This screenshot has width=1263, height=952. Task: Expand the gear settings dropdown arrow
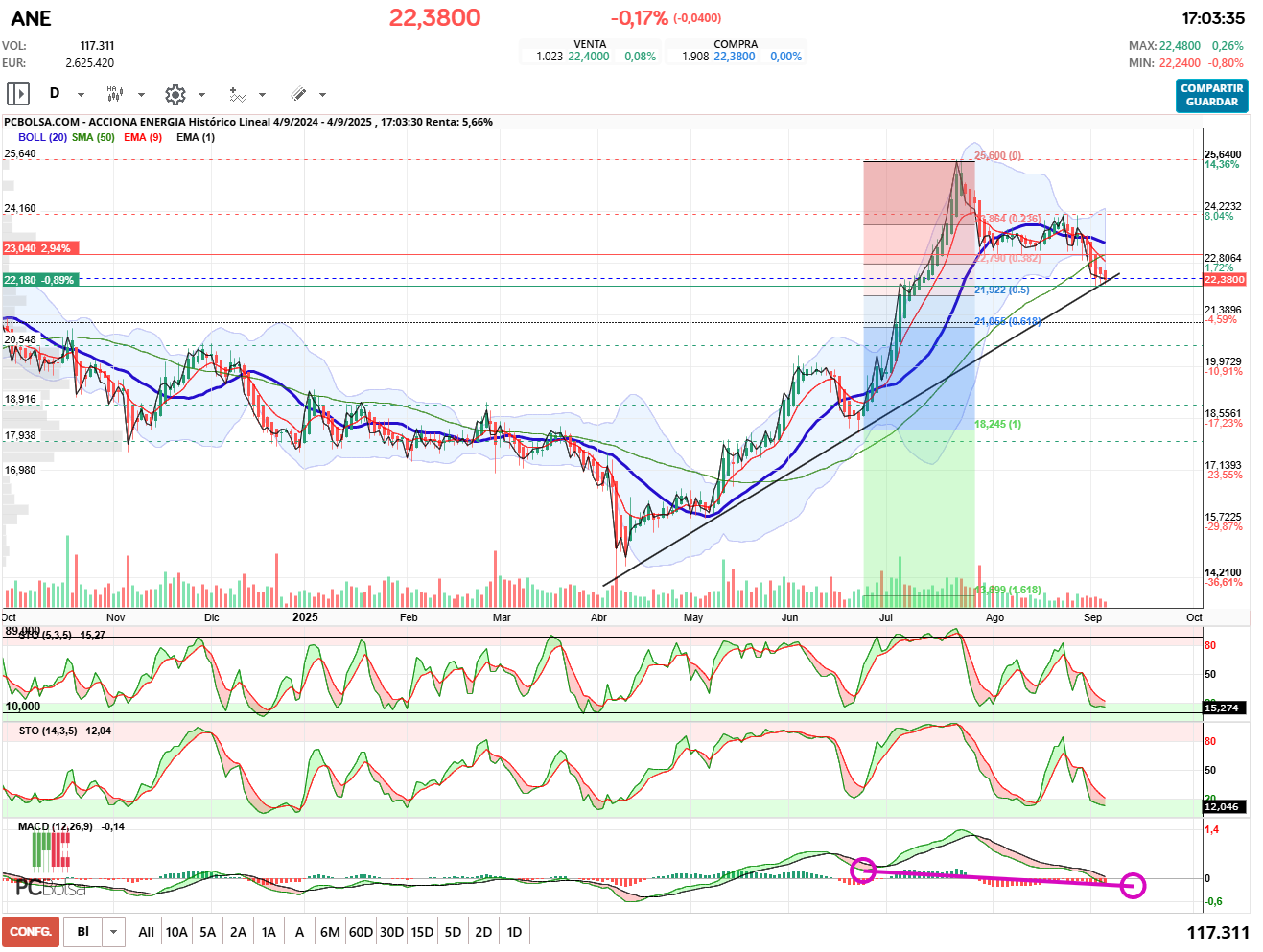[x=201, y=95]
